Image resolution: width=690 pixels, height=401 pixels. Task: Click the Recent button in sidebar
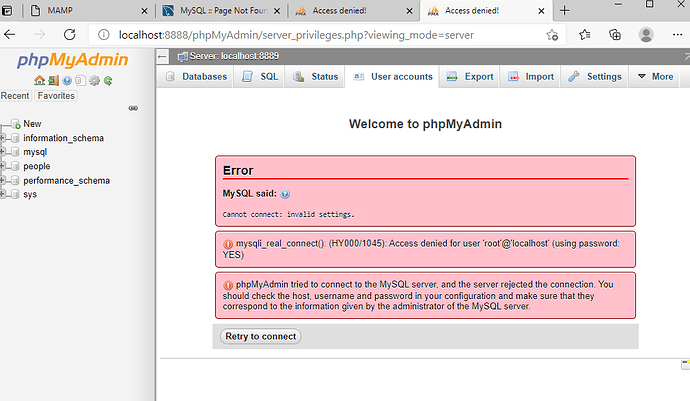[x=15, y=96]
